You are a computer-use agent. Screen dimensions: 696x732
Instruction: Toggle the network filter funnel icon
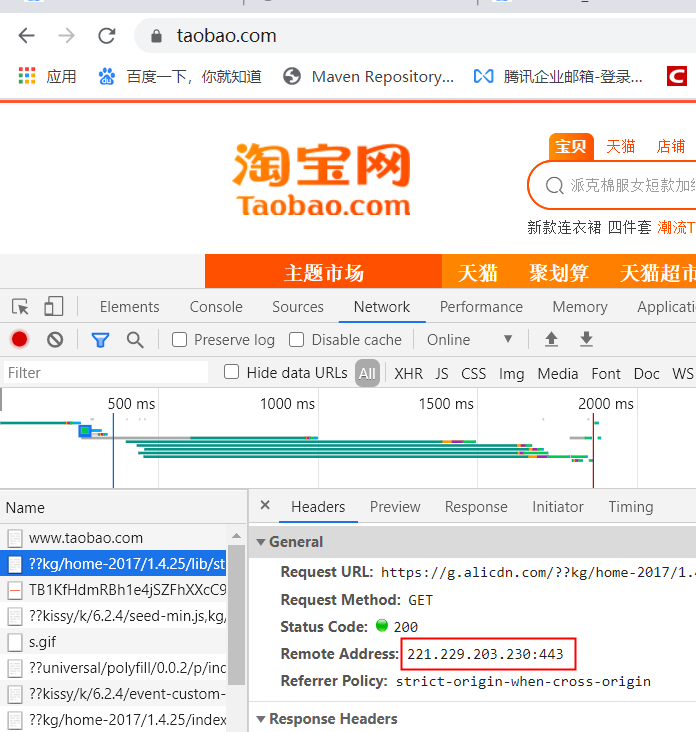(100, 340)
